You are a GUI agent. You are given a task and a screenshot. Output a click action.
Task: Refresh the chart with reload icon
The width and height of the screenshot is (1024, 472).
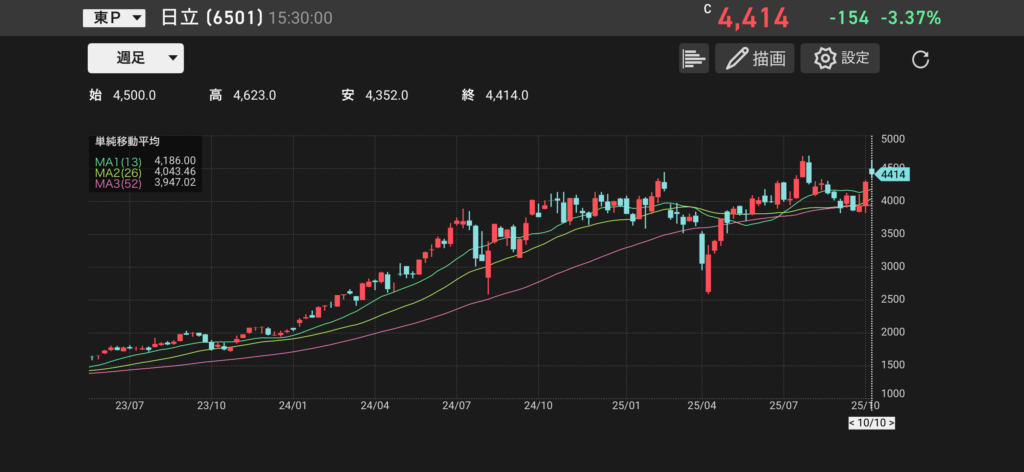(921, 60)
